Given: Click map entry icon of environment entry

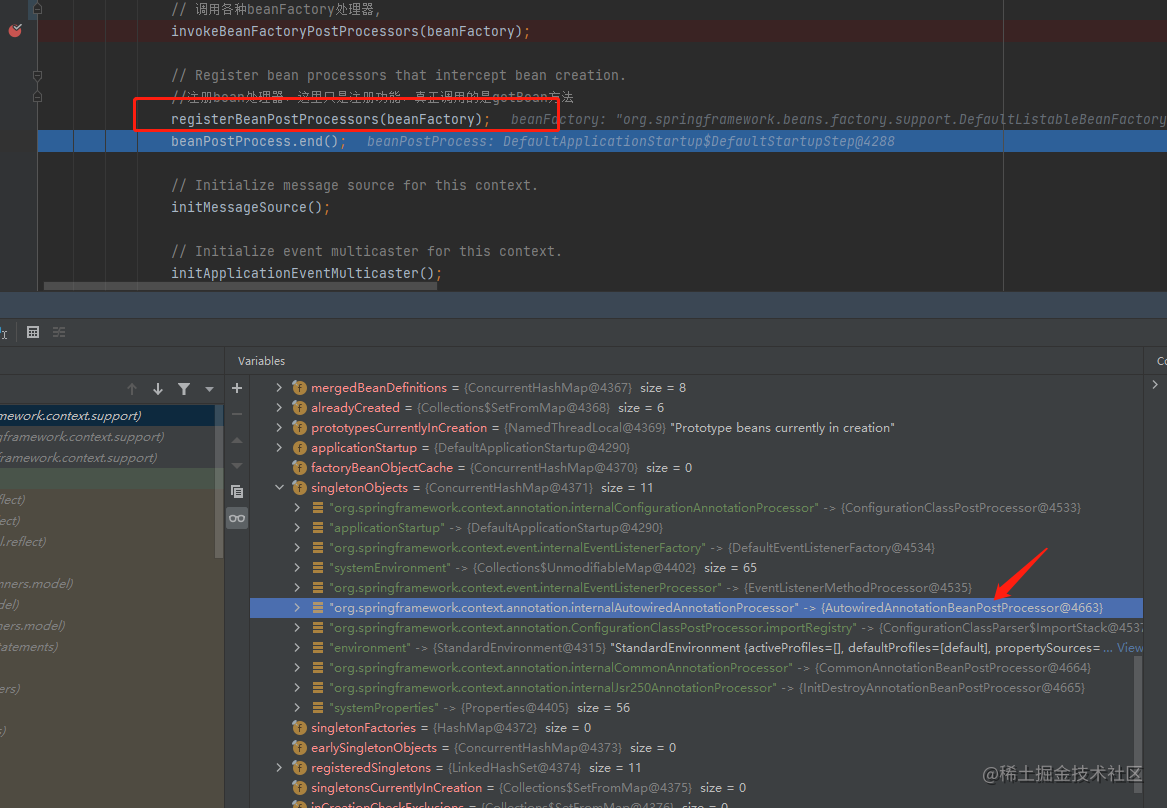Looking at the screenshot, I should 318,648.
